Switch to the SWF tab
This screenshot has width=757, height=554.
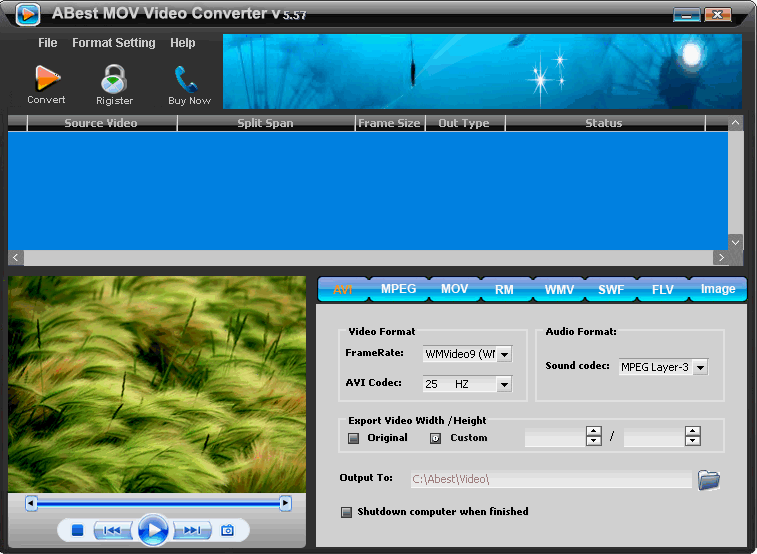611,290
